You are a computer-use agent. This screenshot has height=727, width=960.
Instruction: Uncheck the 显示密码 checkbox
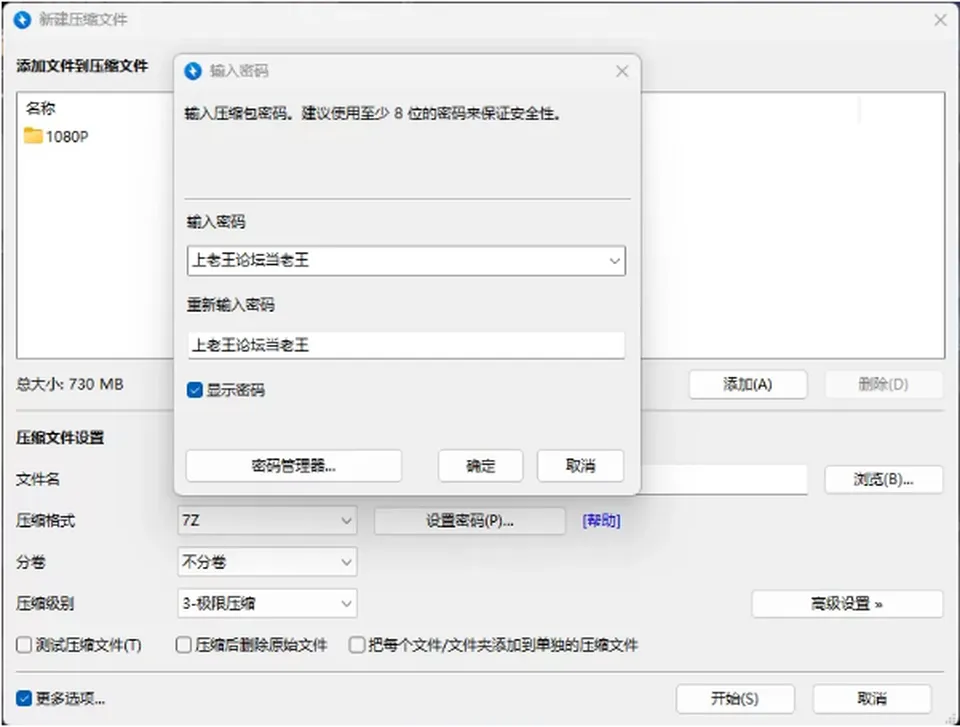(195, 390)
